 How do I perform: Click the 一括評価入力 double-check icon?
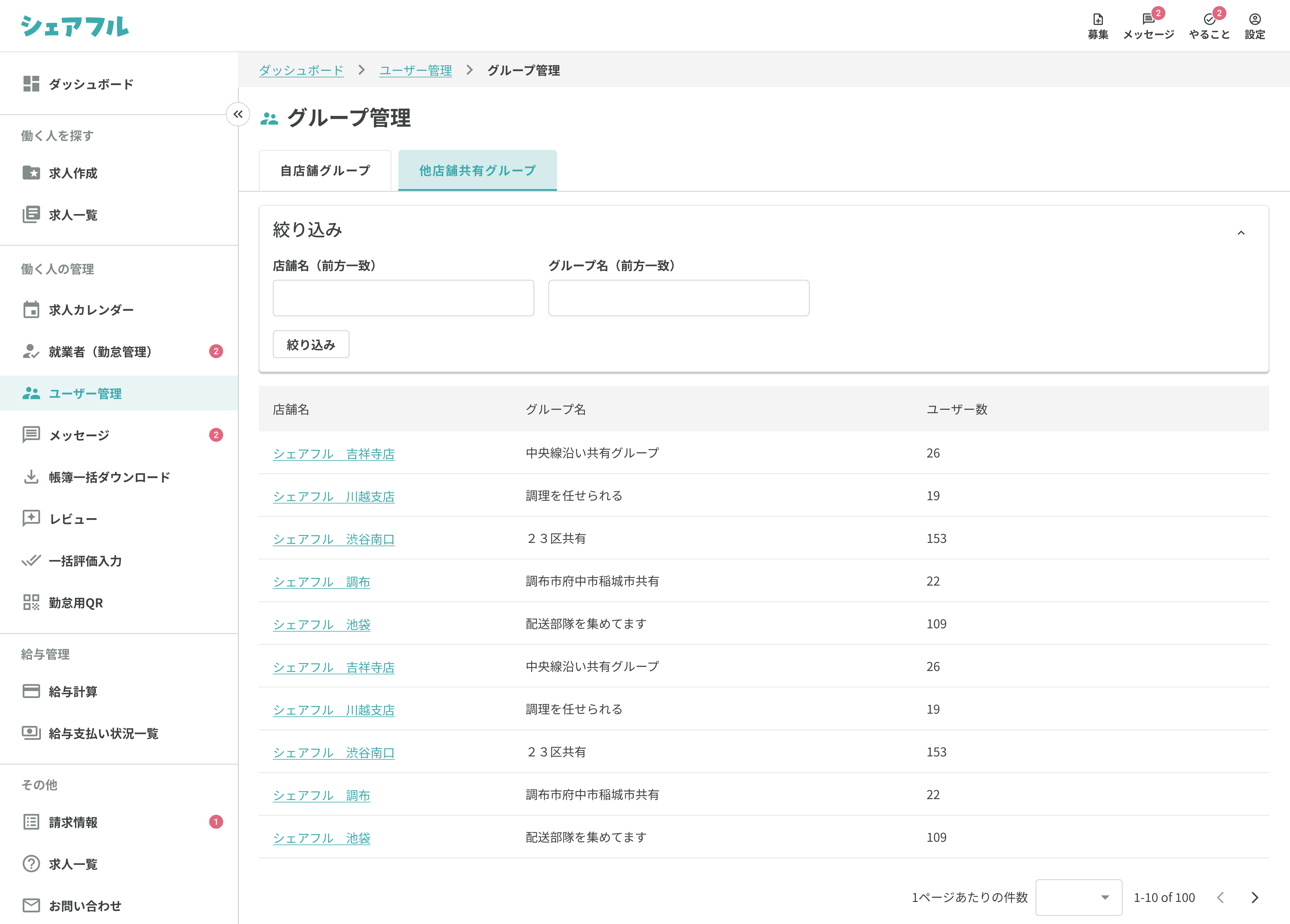click(x=31, y=560)
